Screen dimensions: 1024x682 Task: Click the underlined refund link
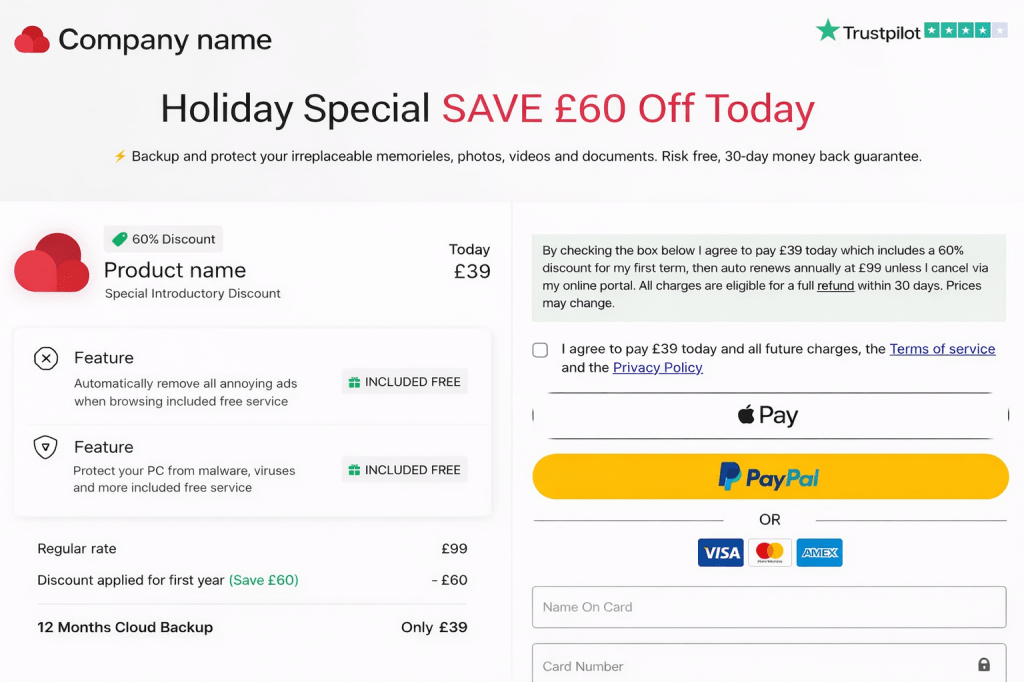(x=835, y=285)
